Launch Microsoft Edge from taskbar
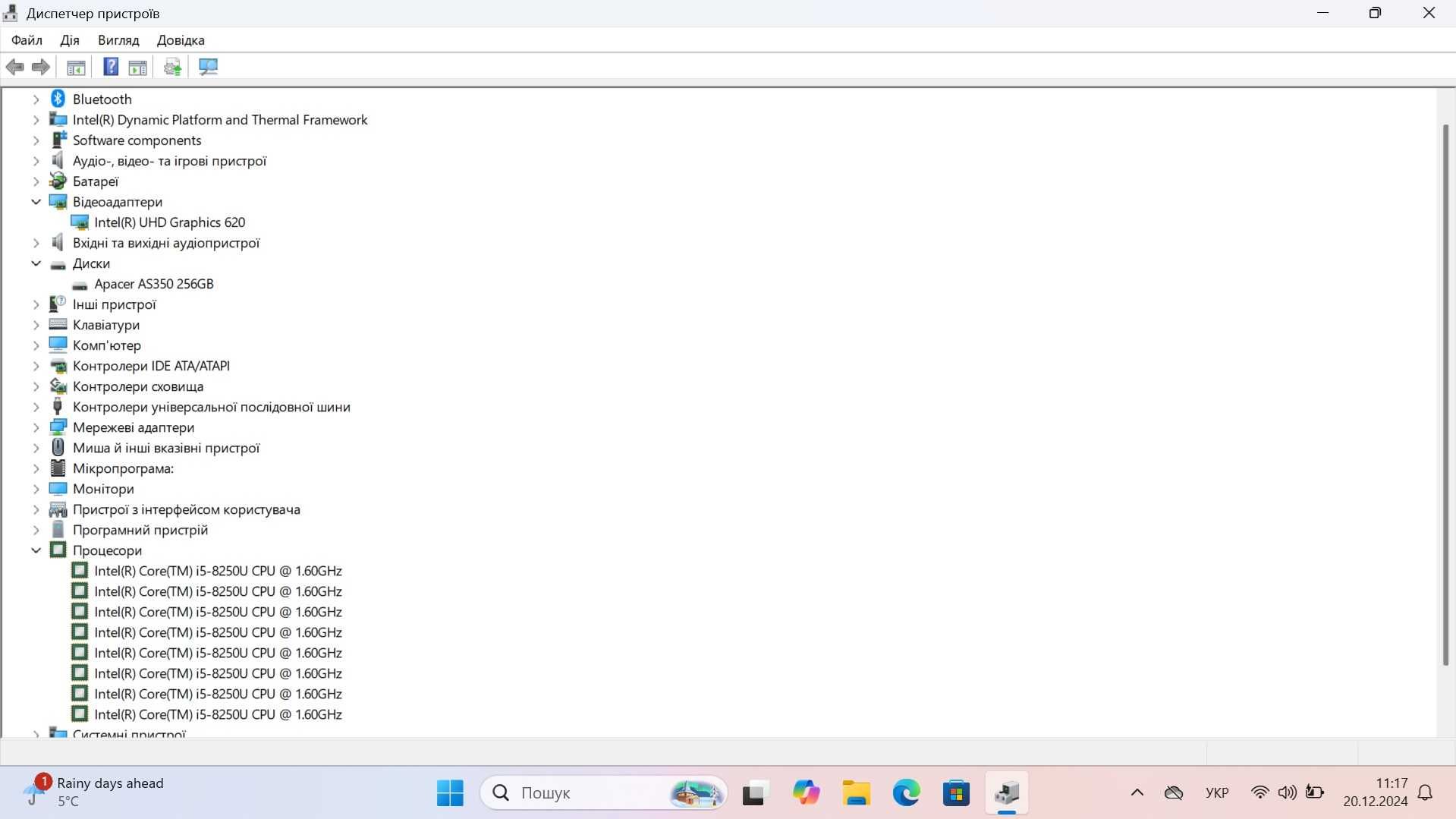Image resolution: width=1456 pixels, height=819 pixels. 907,793
